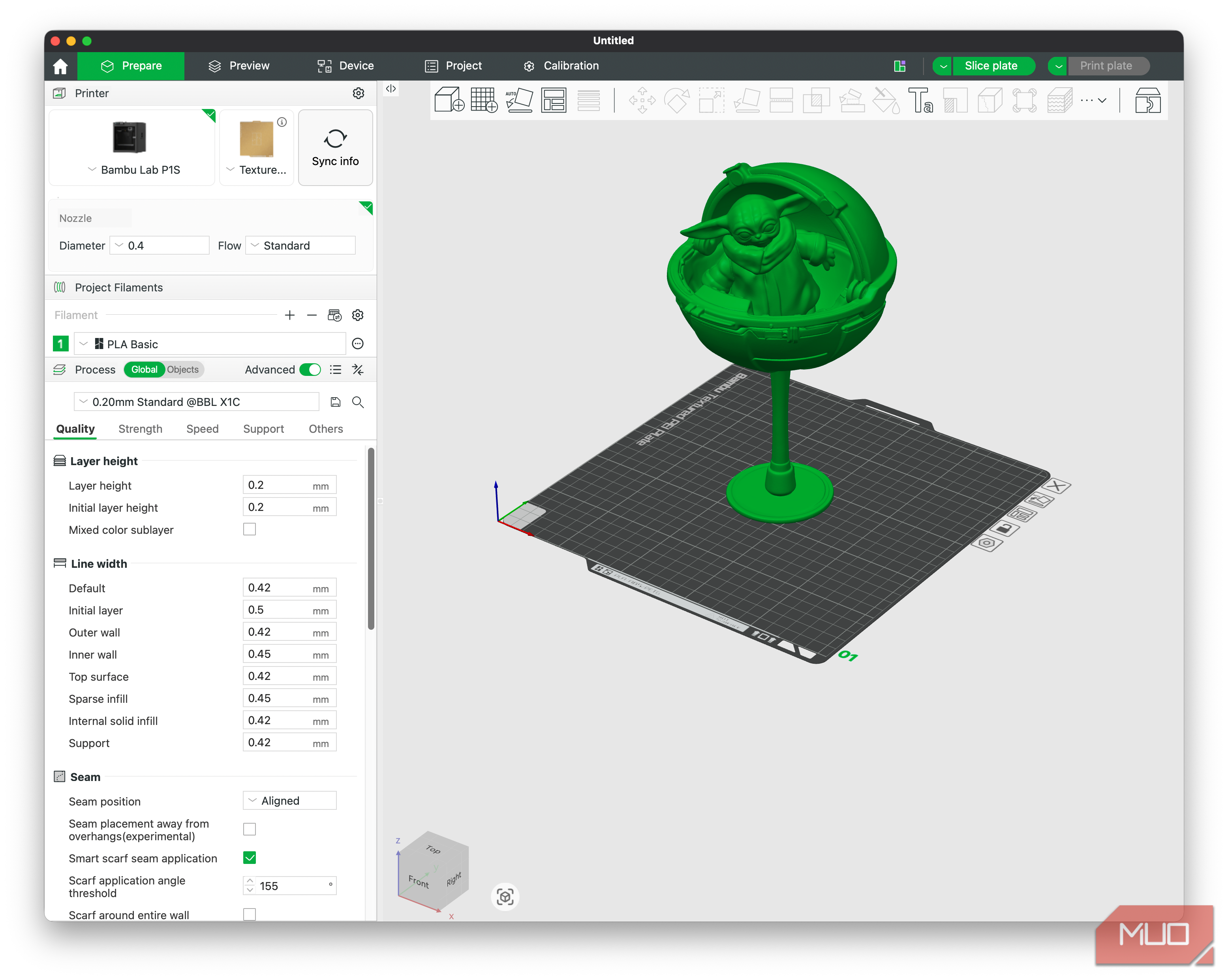Switch to the Preview tab
Viewport: 1228px width, 980px height.
(x=239, y=66)
